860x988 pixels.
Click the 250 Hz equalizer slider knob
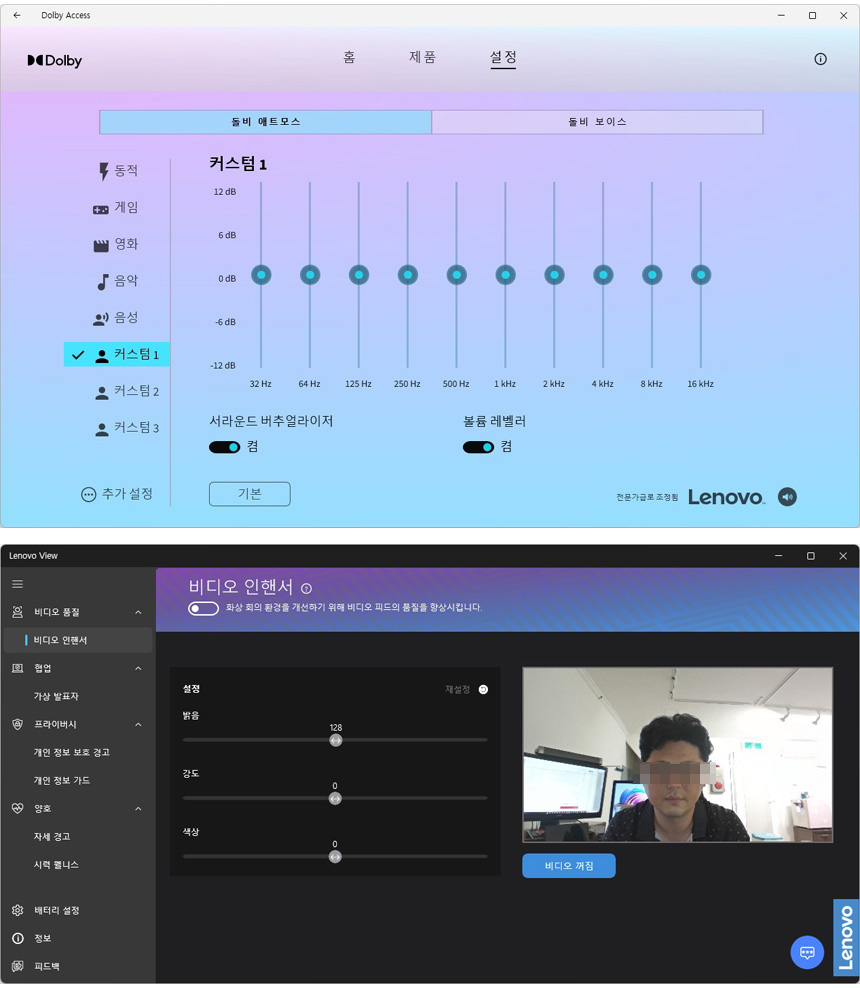pos(408,275)
